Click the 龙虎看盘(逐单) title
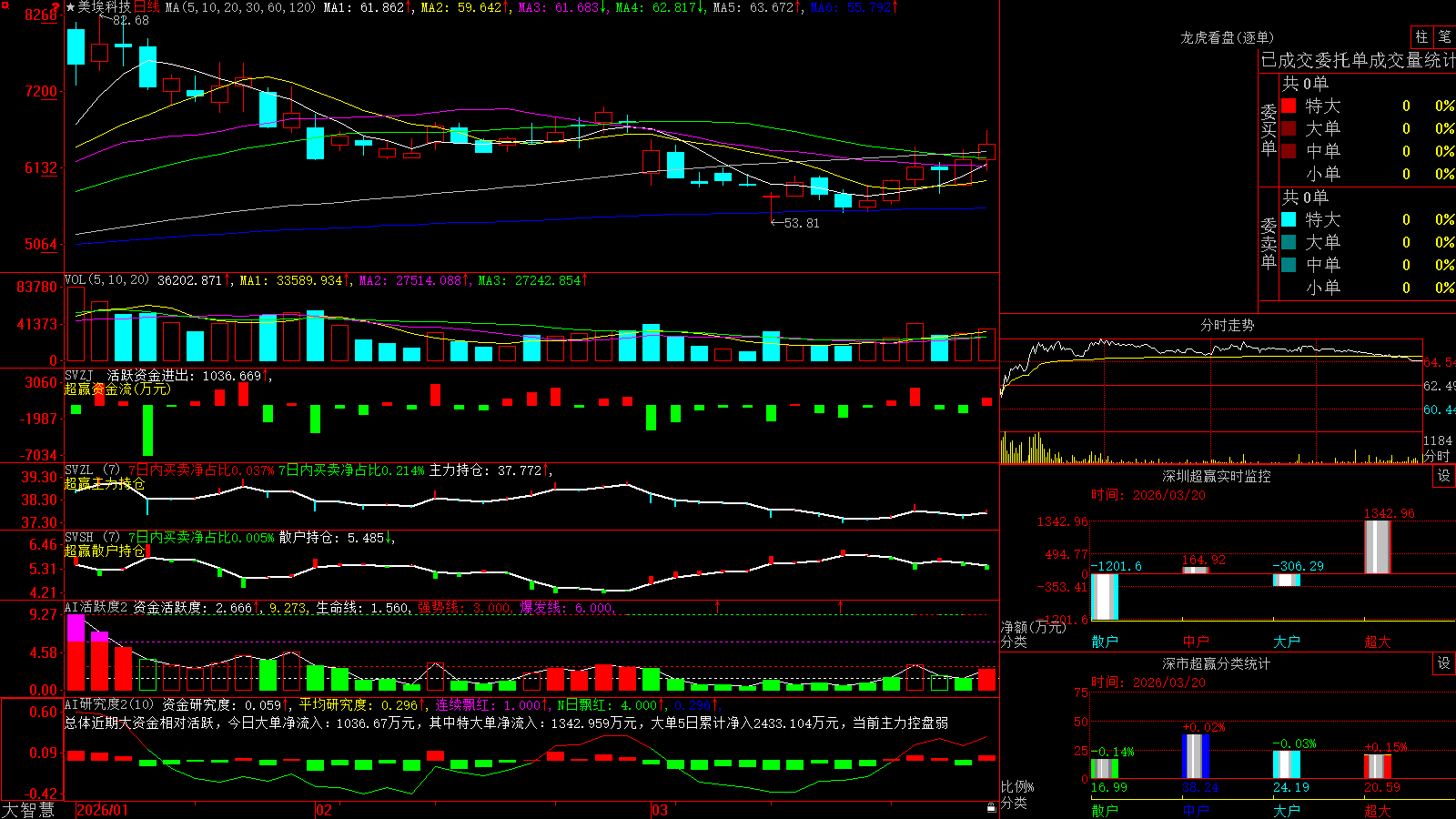Viewport: 1456px width, 819px height. pos(1227,37)
